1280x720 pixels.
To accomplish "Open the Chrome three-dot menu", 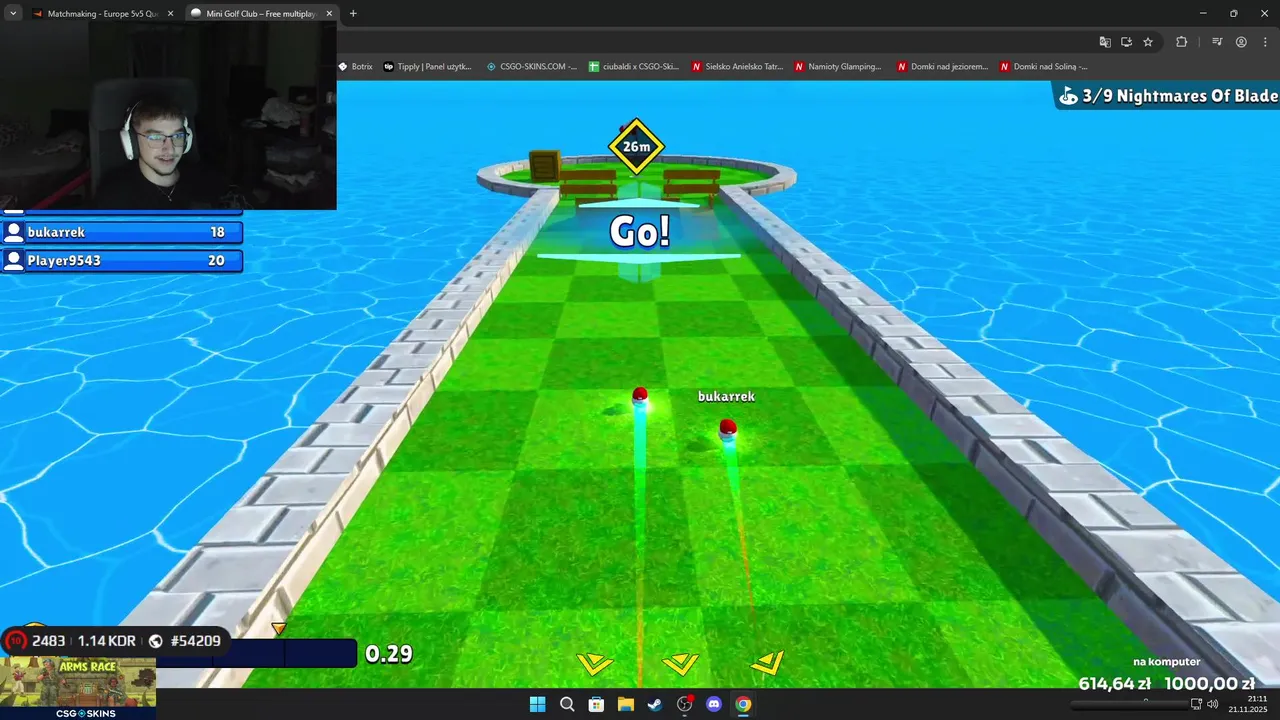I will point(1264,42).
